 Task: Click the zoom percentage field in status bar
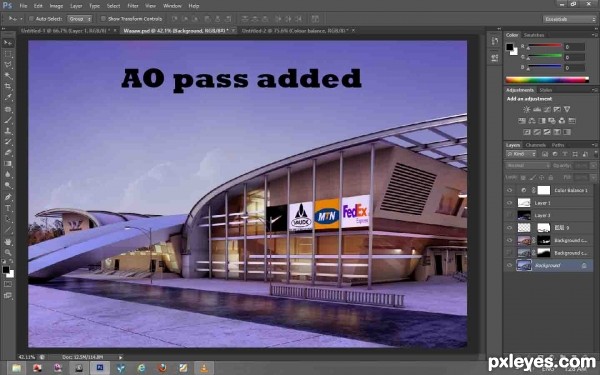point(26,357)
